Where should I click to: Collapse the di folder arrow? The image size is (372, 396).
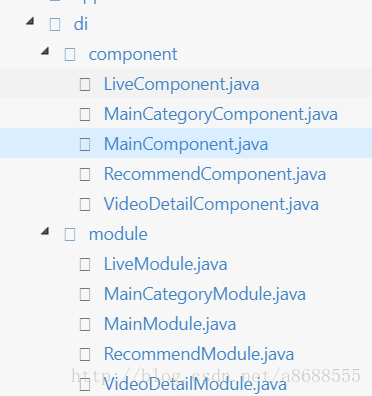tap(30, 21)
